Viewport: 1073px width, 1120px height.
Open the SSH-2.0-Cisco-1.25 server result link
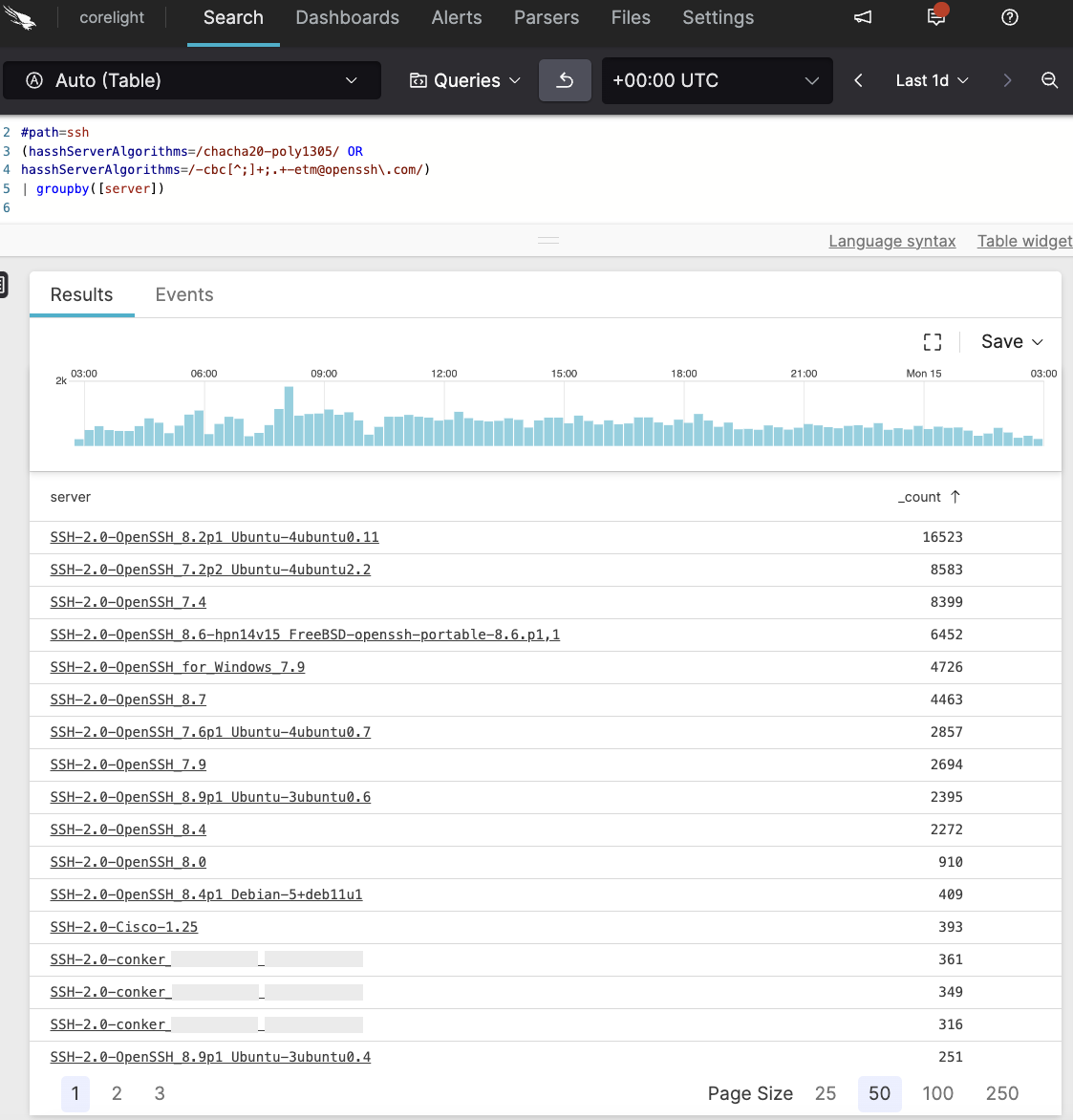point(123,926)
